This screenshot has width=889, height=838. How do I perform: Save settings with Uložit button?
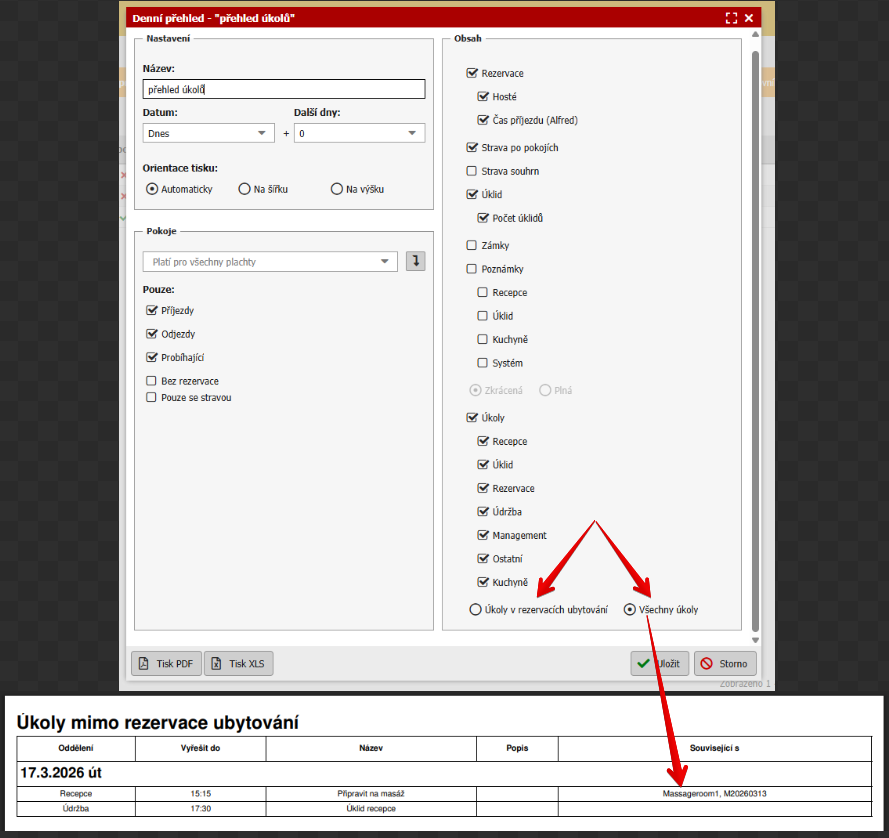659,663
